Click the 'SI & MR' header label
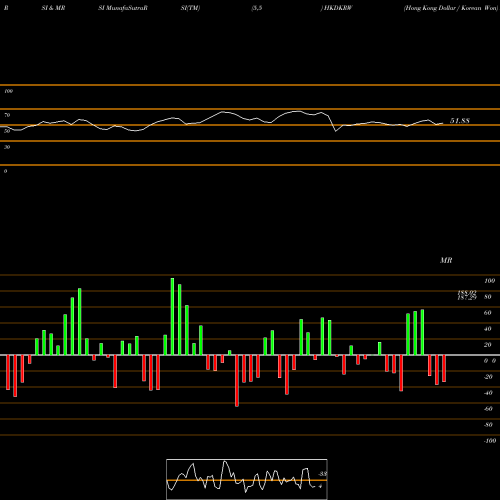This screenshot has height=500, width=500. click(x=53, y=8)
